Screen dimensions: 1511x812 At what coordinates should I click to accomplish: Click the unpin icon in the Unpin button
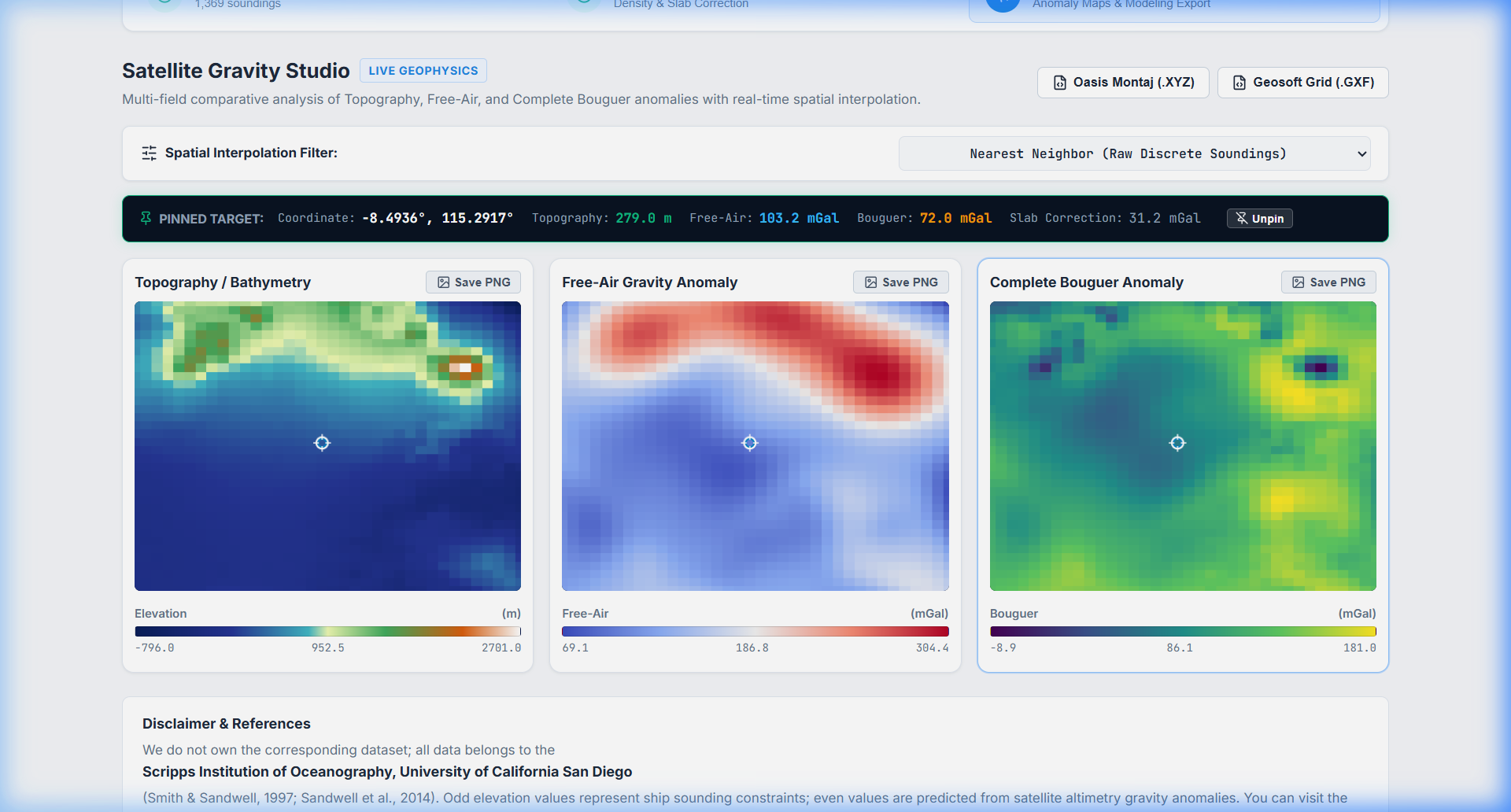1242,219
